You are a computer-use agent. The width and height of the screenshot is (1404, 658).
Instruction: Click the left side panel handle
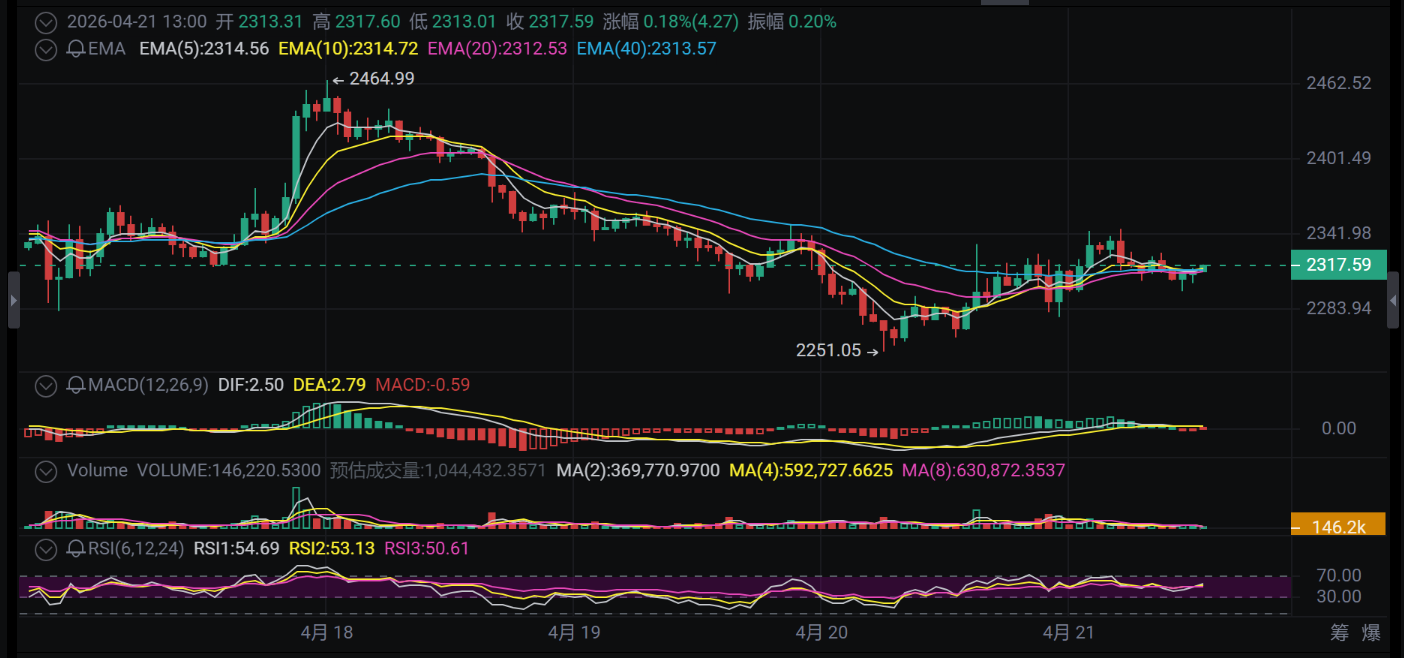[13, 299]
